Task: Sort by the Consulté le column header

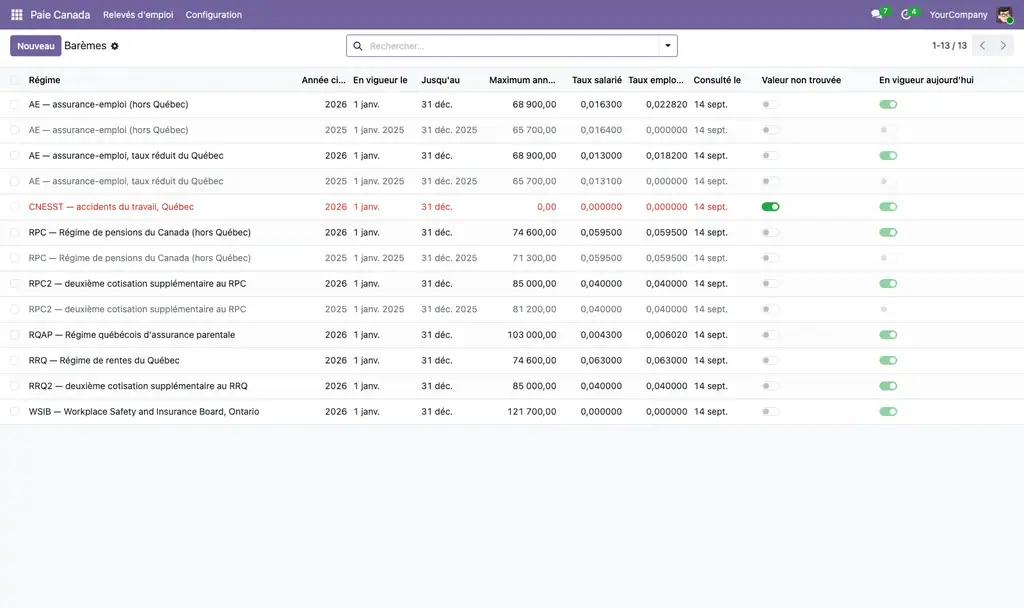Action: click(x=717, y=80)
